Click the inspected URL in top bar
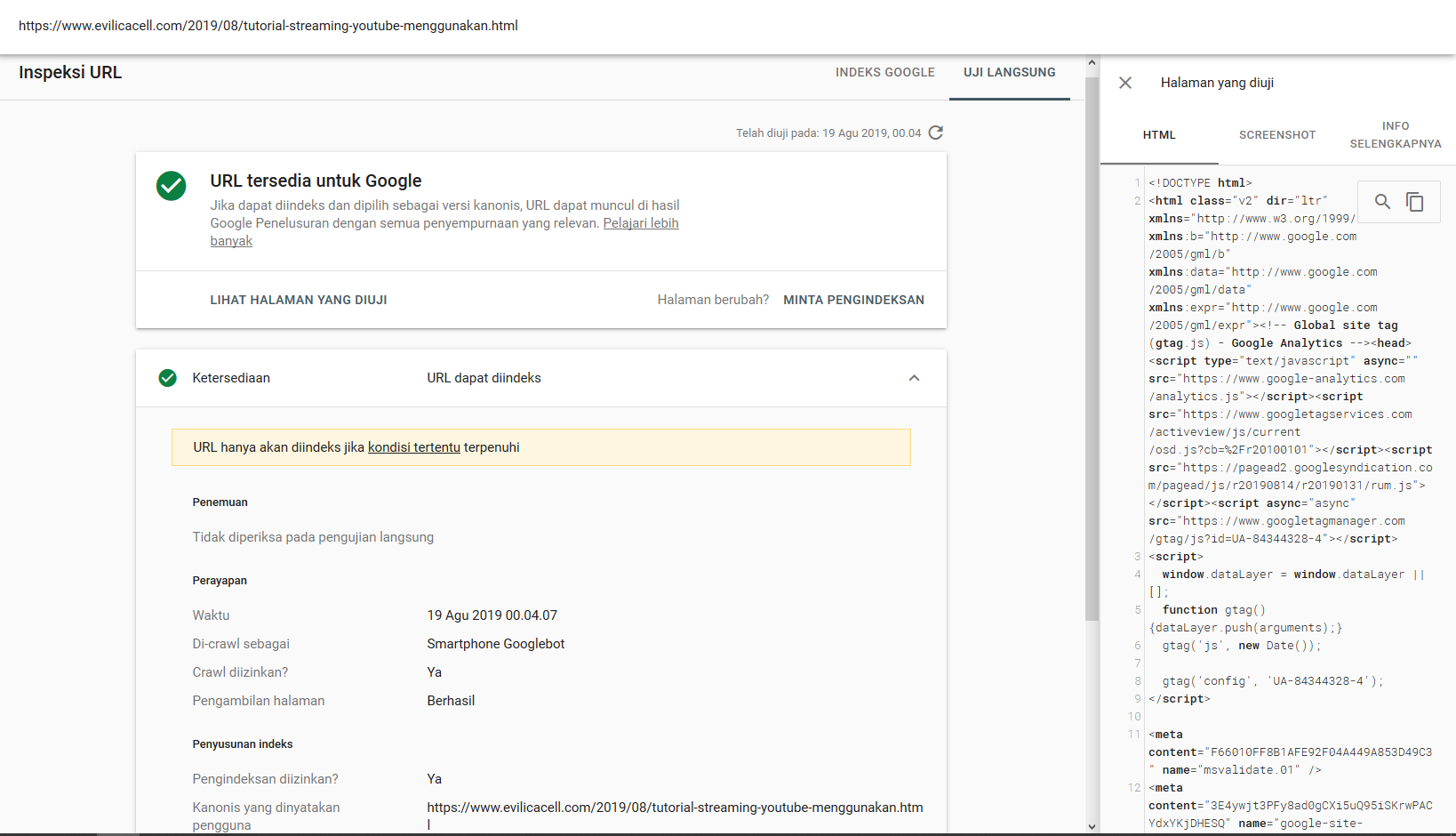Viewport: 1456px width, 836px height. point(268,26)
